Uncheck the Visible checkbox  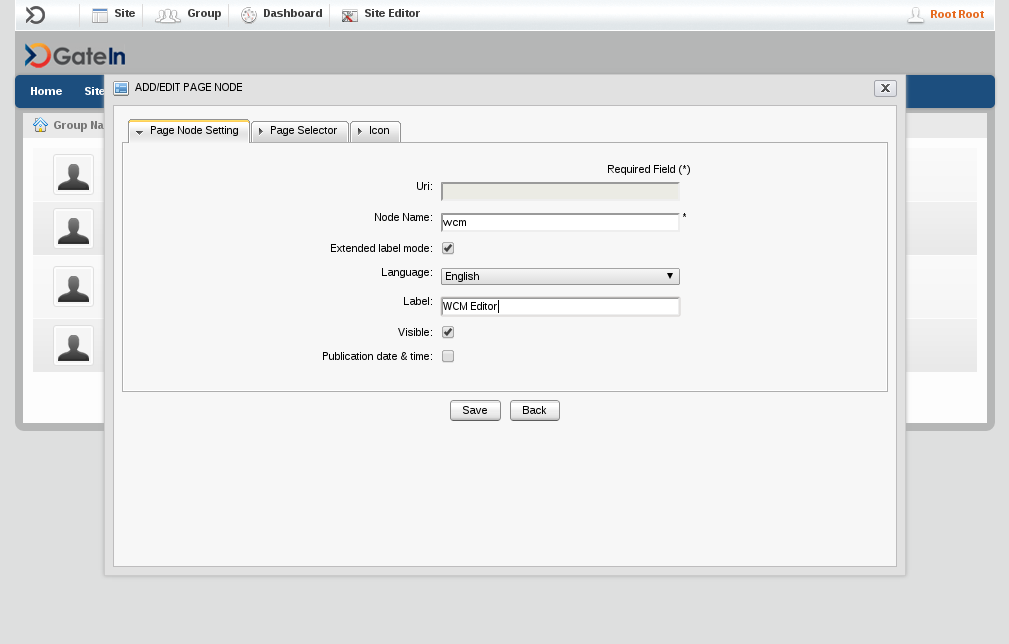(448, 332)
